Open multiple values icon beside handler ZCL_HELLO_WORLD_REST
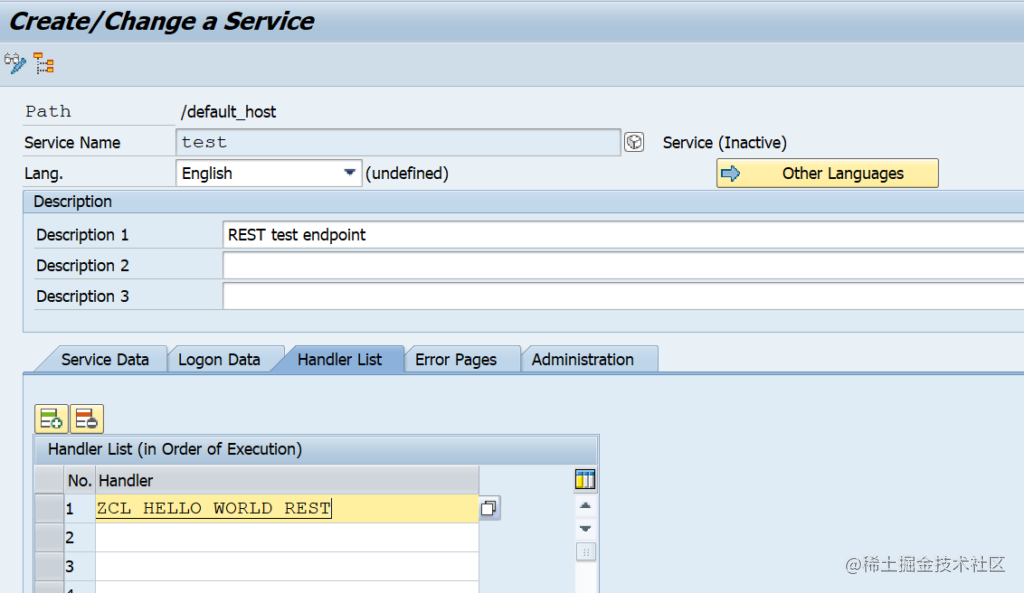 489,507
